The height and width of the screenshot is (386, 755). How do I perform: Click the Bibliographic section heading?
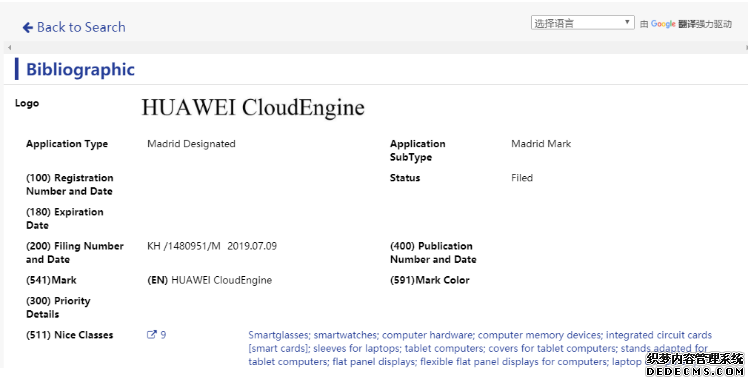point(80,69)
